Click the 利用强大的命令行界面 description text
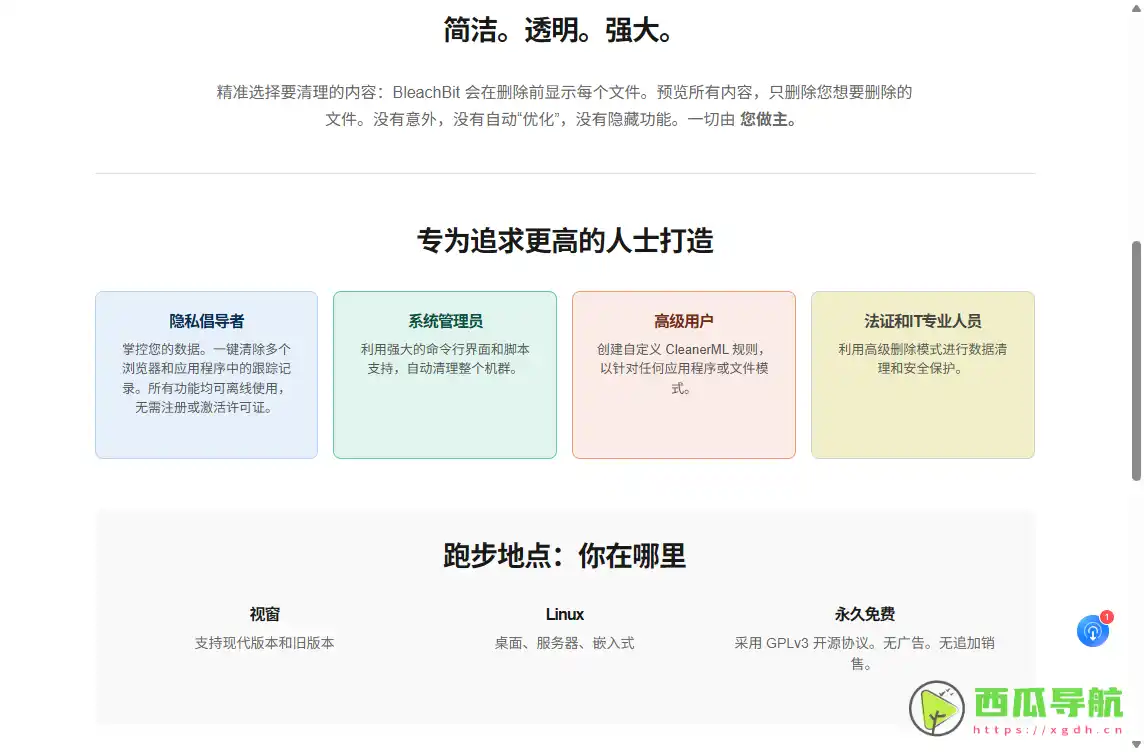 [x=445, y=359]
